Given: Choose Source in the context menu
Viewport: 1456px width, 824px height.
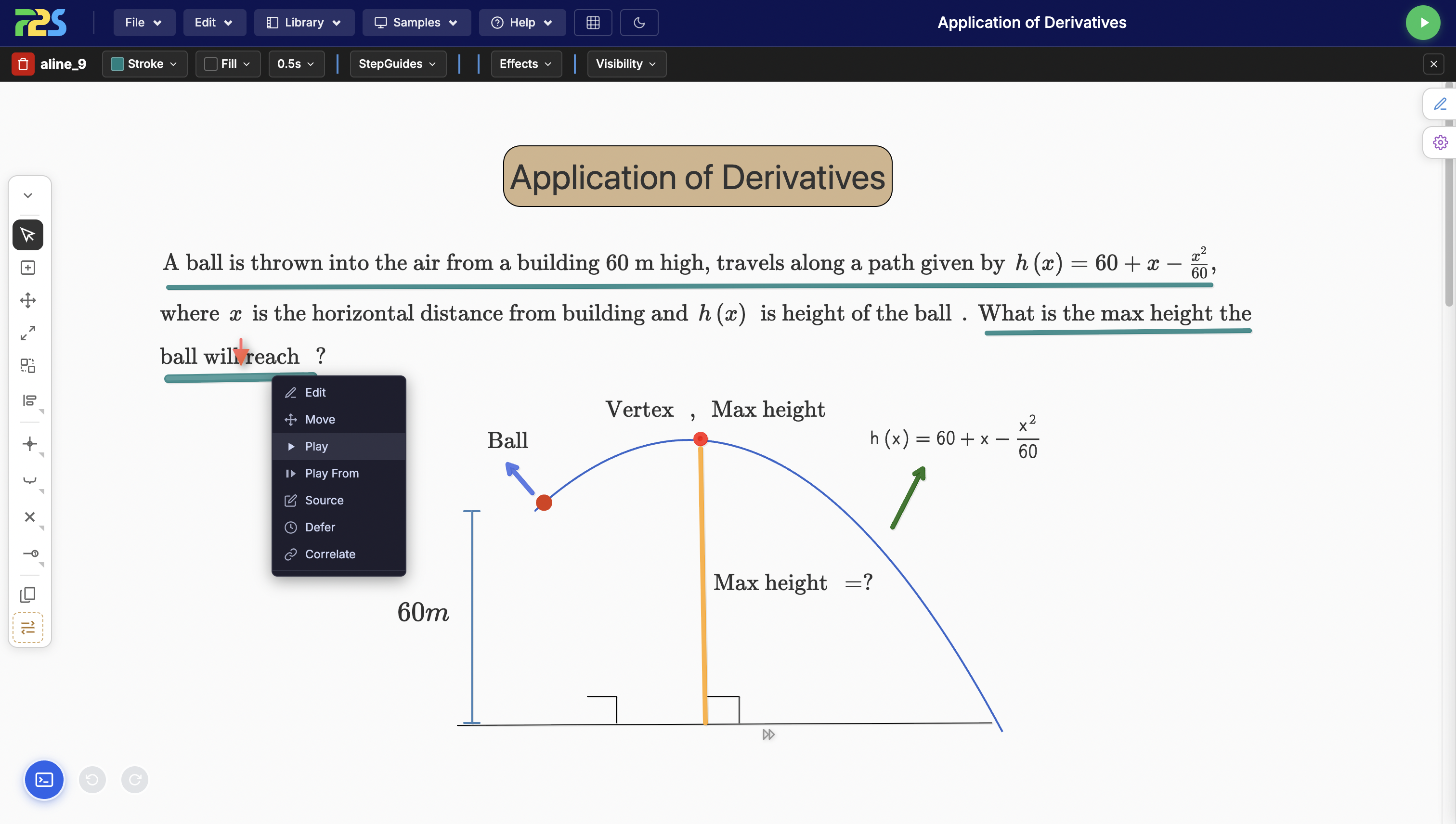Looking at the screenshot, I should [338, 500].
